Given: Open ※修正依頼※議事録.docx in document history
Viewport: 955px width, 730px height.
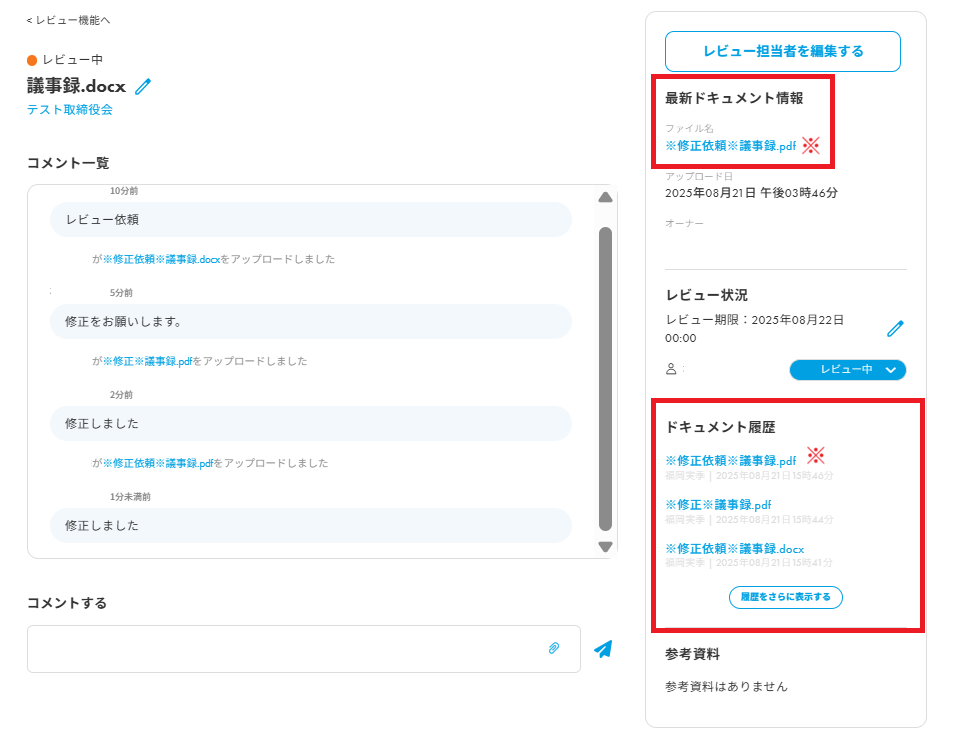Looking at the screenshot, I should (x=734, y=549).
